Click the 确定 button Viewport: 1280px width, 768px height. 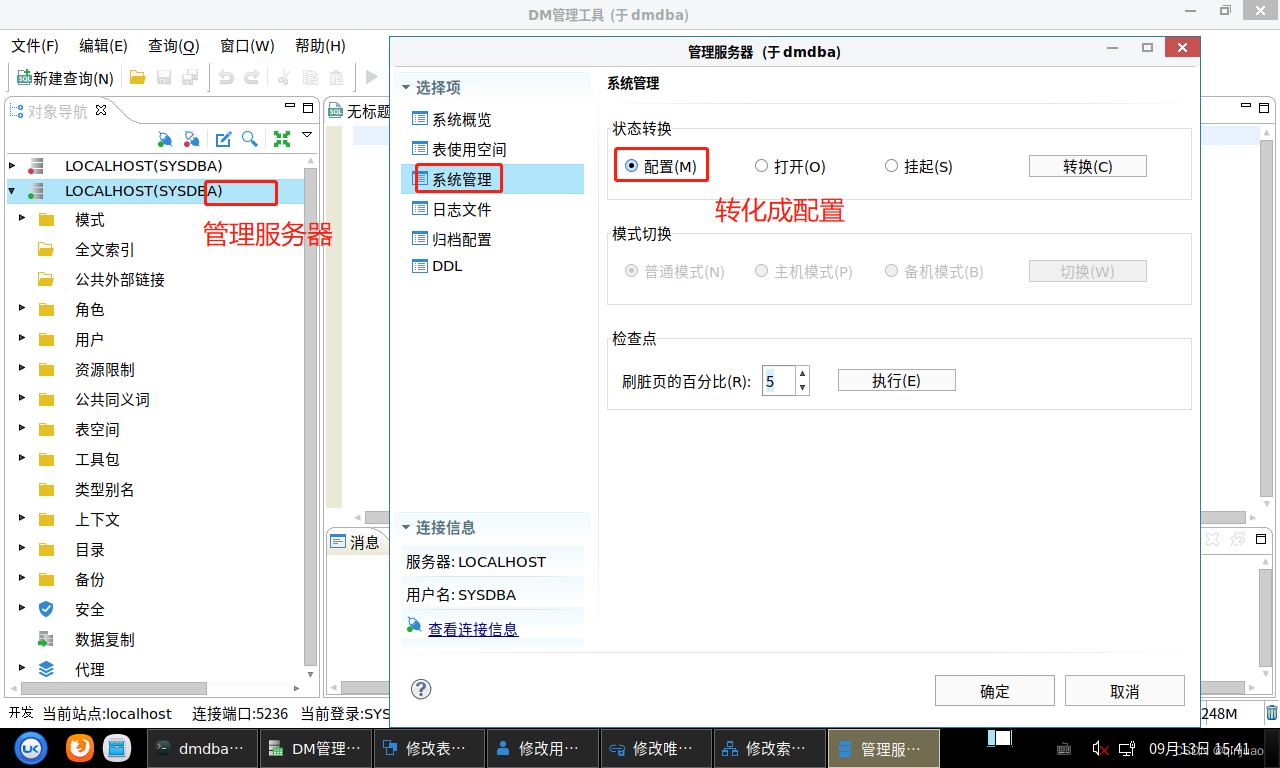pyautogui.click(x=995, y=691)
